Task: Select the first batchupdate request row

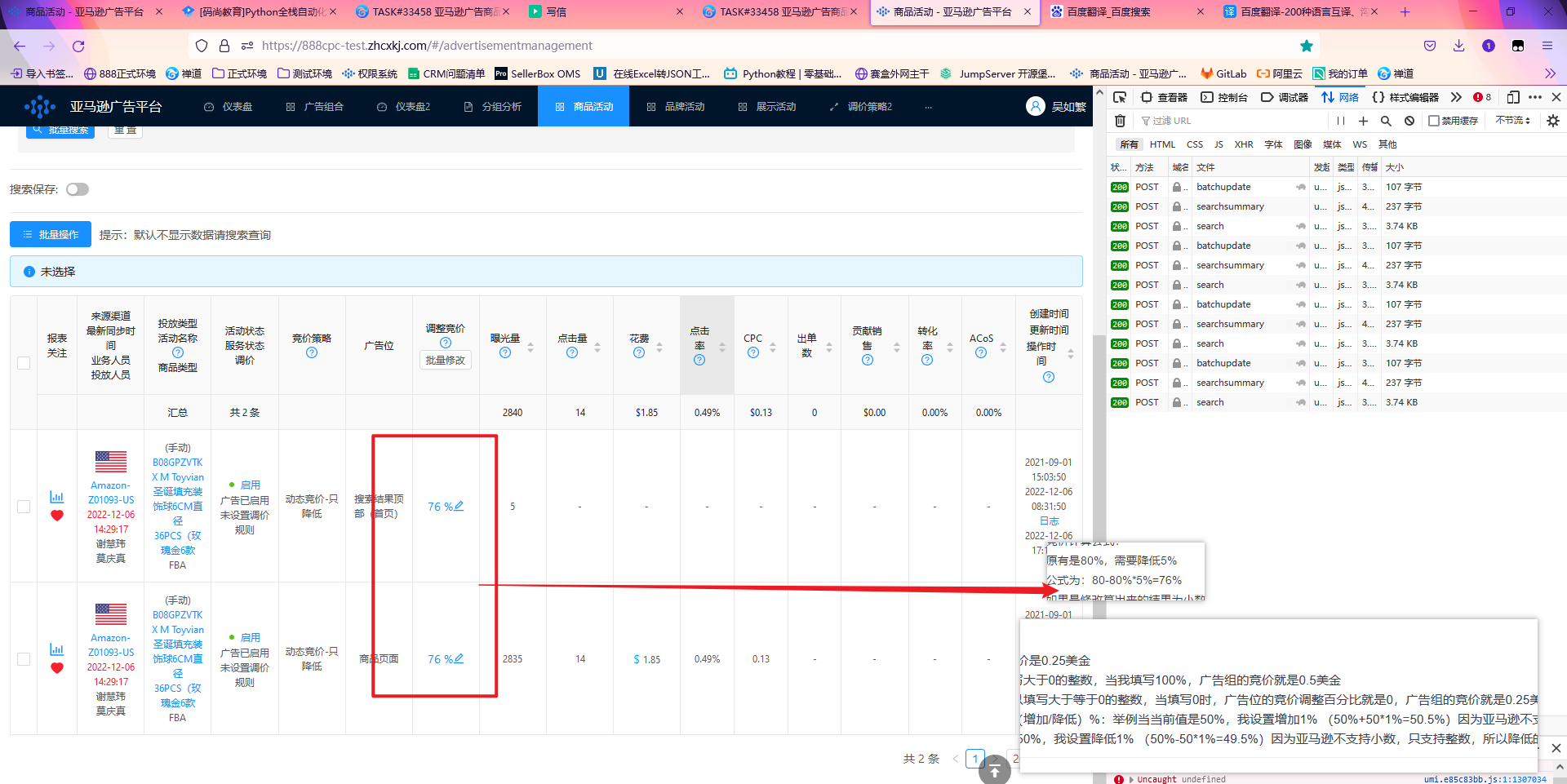Action: [x=1336, y=187]
